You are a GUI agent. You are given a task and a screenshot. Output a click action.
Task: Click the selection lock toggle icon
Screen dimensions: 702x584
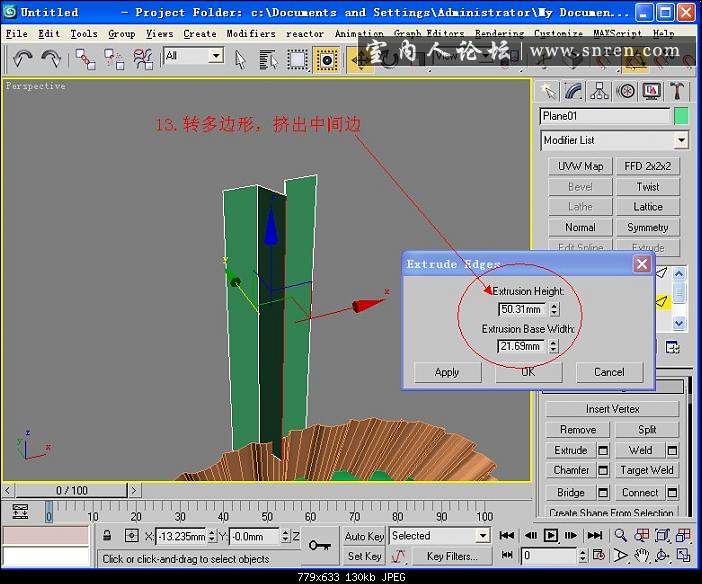click(108, 536)
